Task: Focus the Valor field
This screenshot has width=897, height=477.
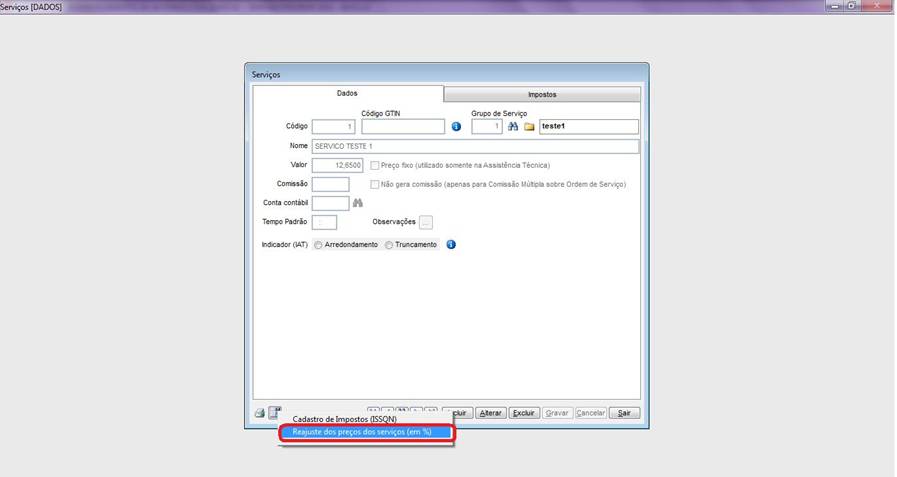Action: (338, 165)
